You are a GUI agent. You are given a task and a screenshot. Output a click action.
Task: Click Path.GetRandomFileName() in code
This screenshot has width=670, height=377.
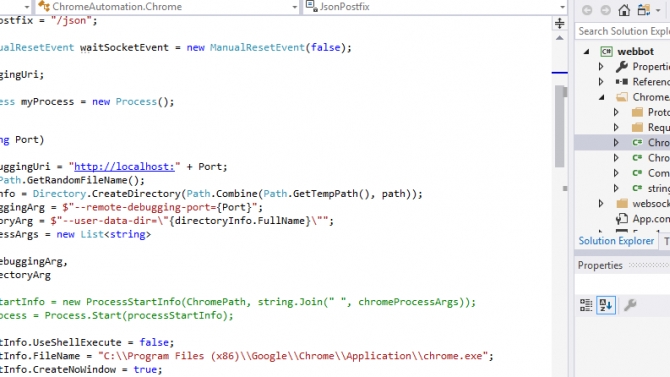click(72, 180)
